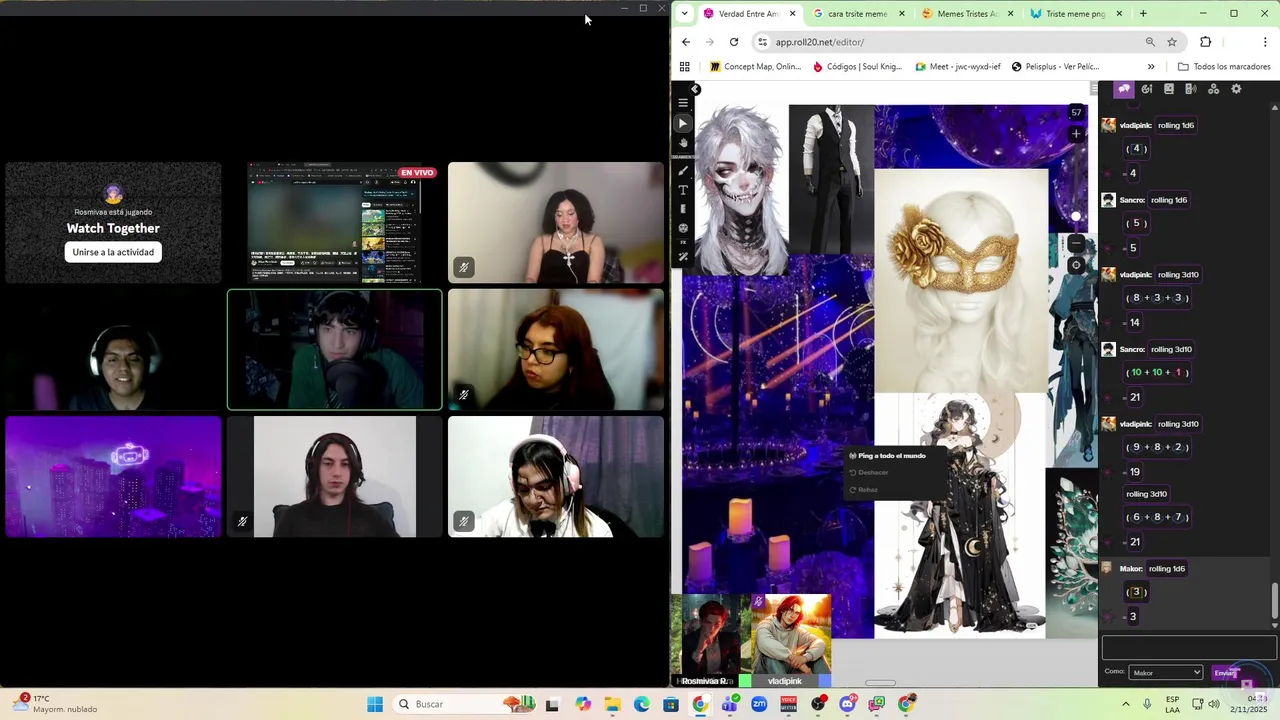Focus the chat message input box
Screen dimensions: 1280x720
[1188, 647]
